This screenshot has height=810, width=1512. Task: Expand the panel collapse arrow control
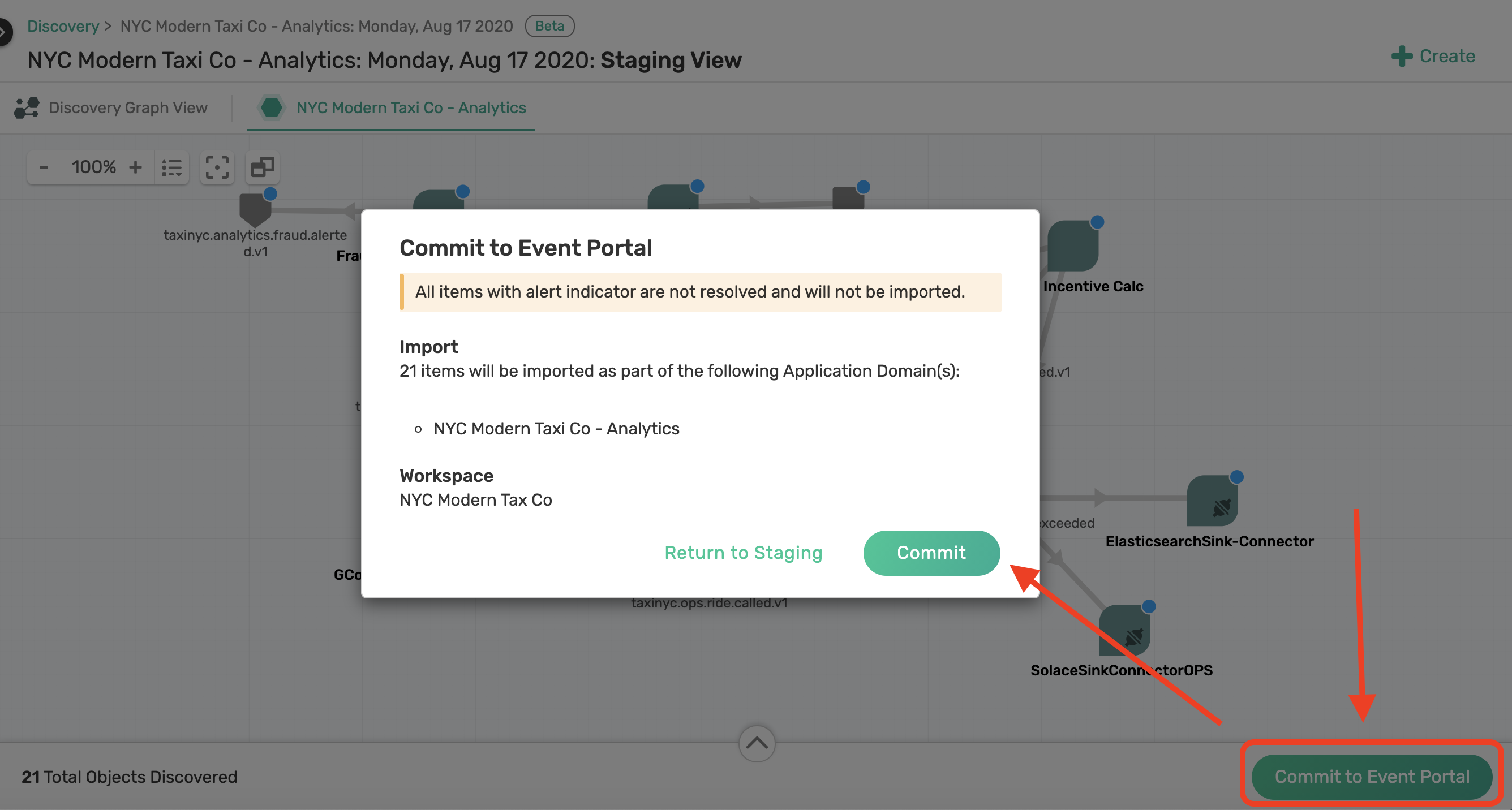pyautogui.click(x=756, y=742)
